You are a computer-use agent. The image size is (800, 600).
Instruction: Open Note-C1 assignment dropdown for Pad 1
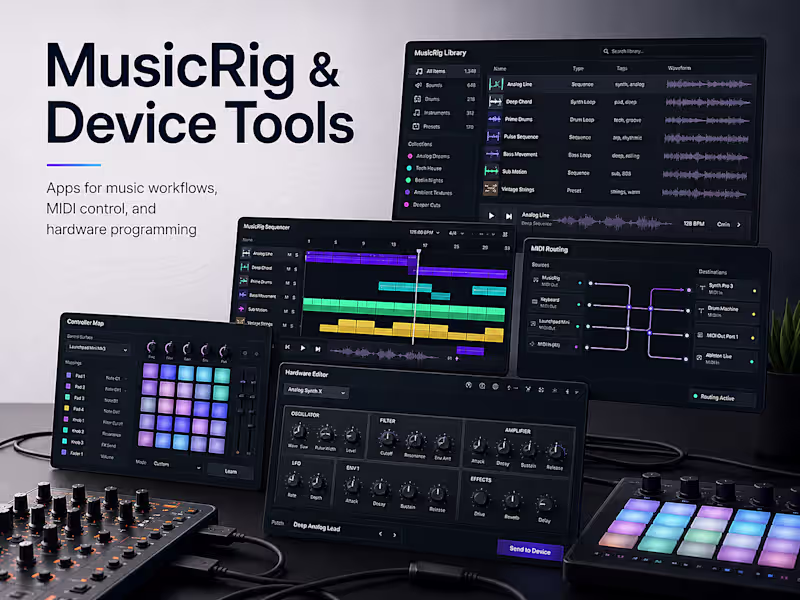116,378
